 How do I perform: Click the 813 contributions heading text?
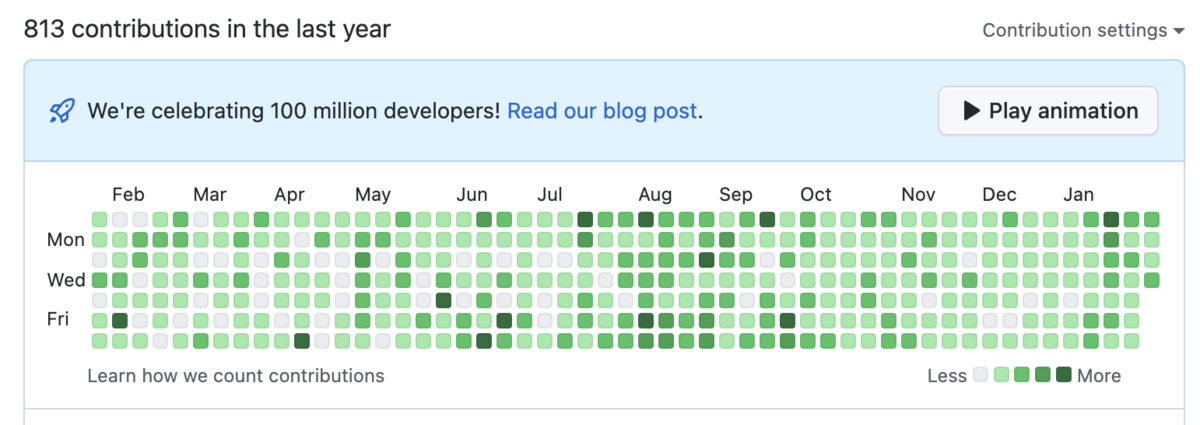207,29
